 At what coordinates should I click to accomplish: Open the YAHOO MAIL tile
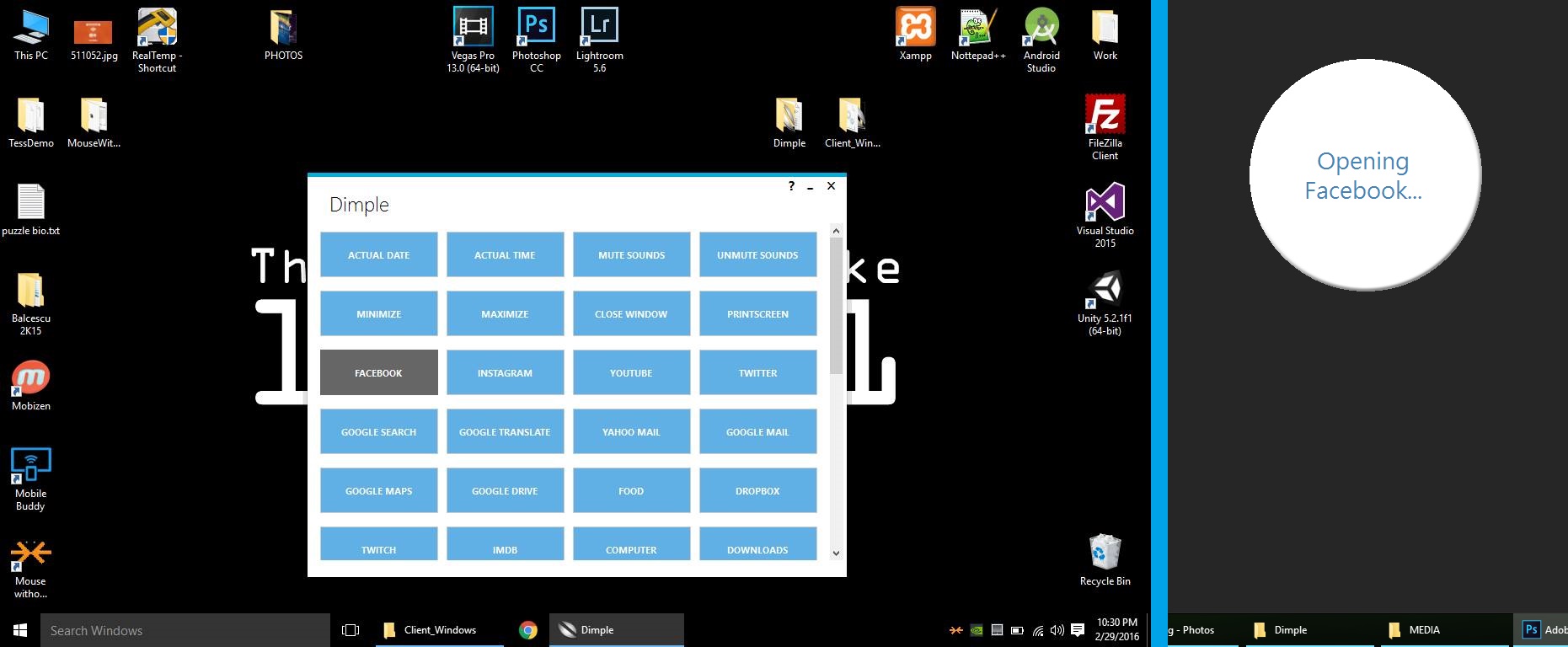[631, 431]
